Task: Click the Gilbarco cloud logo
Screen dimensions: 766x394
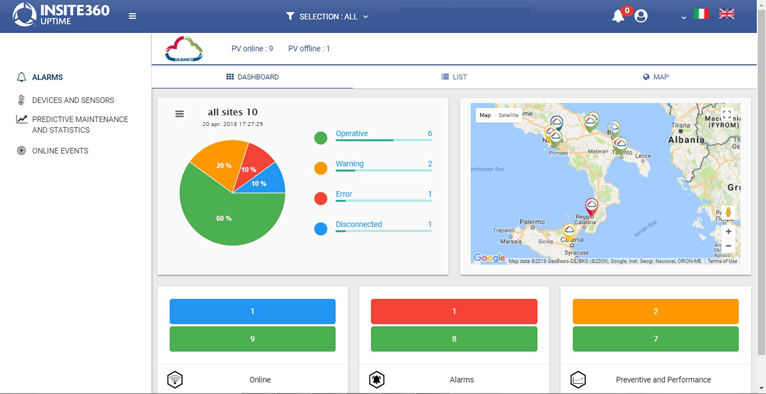Action: 184,49
